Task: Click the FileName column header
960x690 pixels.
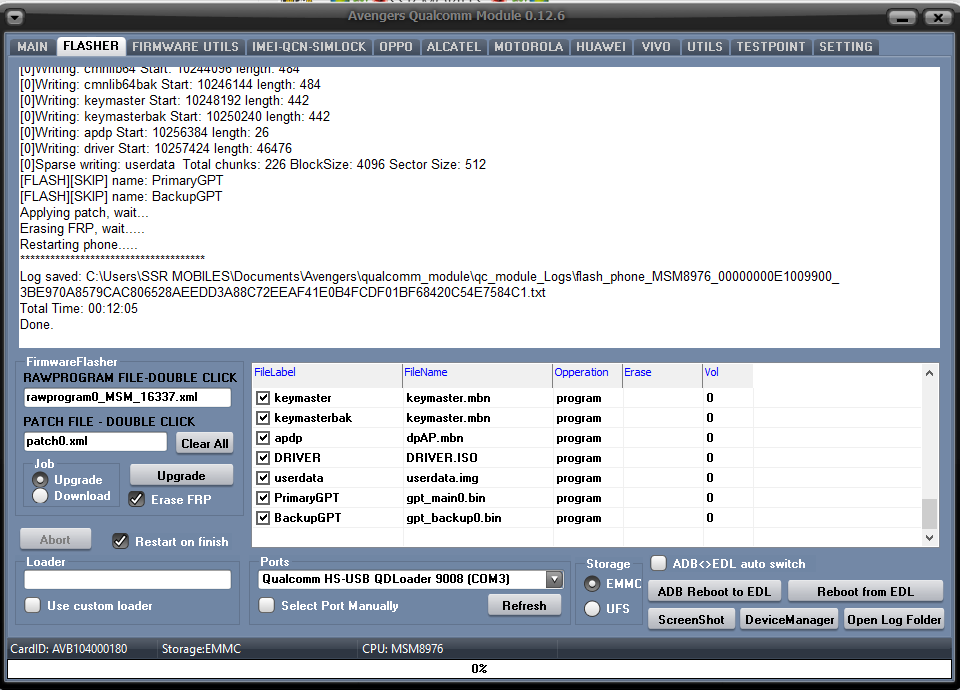Action: tap(477, 375)
